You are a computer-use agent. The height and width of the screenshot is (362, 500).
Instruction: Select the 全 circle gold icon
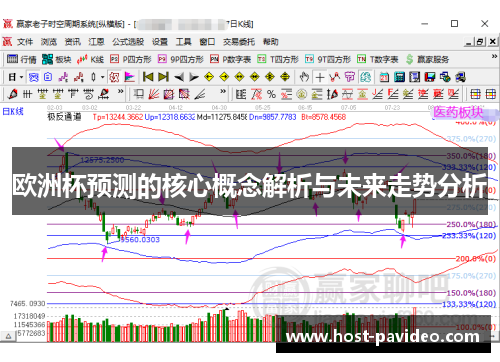[302, 94]
